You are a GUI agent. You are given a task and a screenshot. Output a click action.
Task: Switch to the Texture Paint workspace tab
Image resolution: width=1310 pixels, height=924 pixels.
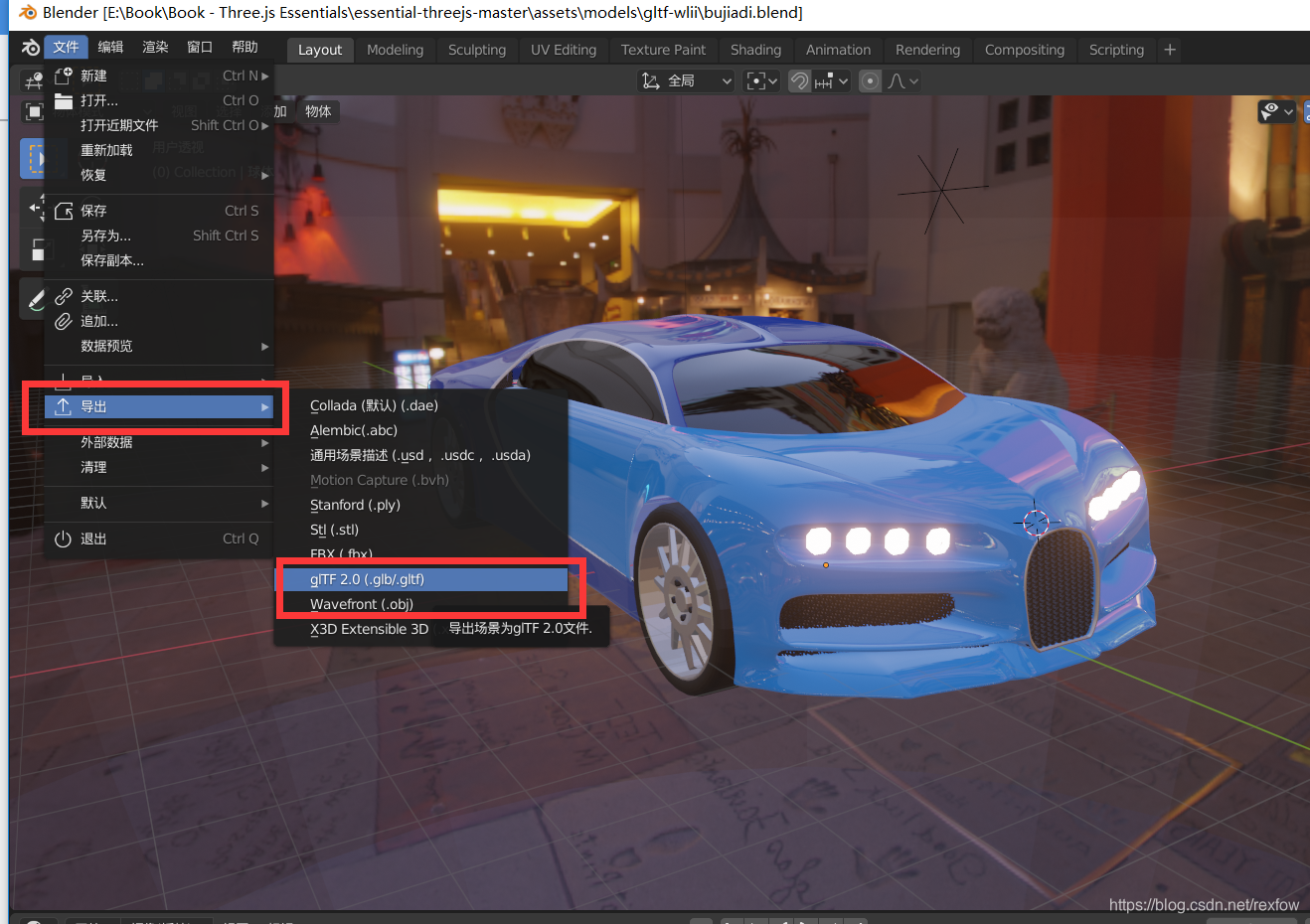click(x=663, y=50)
